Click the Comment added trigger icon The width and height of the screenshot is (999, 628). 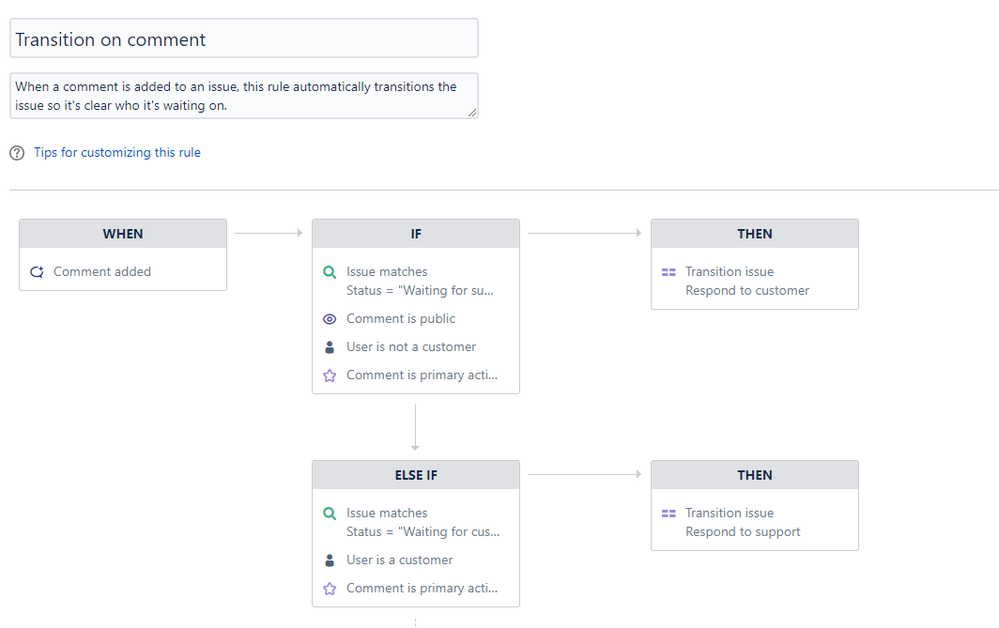(x=37, y=271)
